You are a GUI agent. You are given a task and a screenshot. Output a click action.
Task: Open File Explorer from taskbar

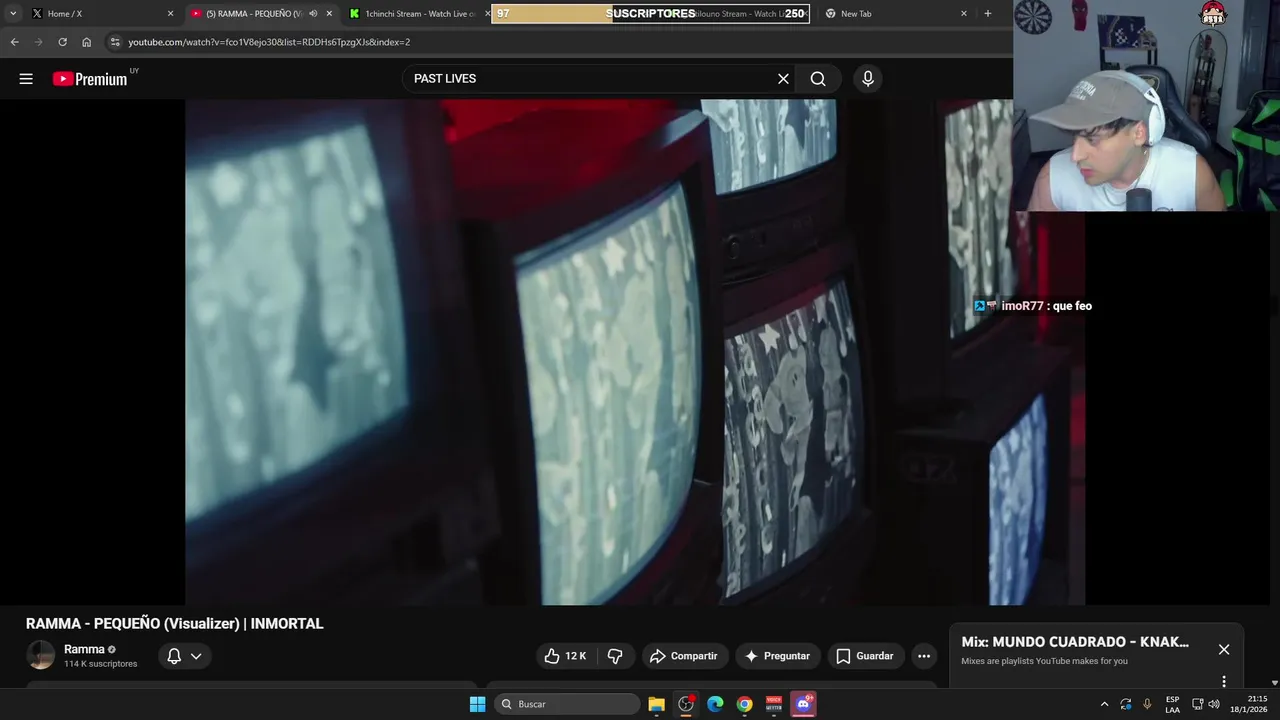tap(656, 704)
